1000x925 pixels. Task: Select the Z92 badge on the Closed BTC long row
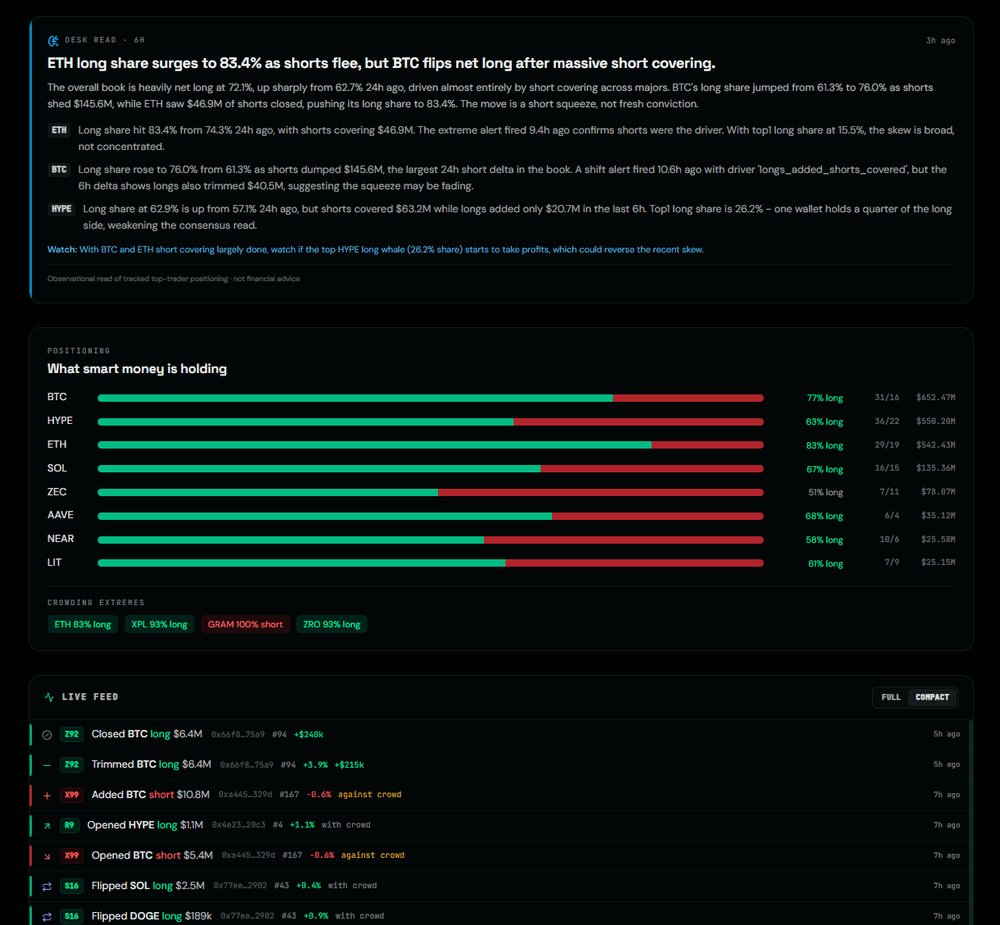[x=71, y=734]
